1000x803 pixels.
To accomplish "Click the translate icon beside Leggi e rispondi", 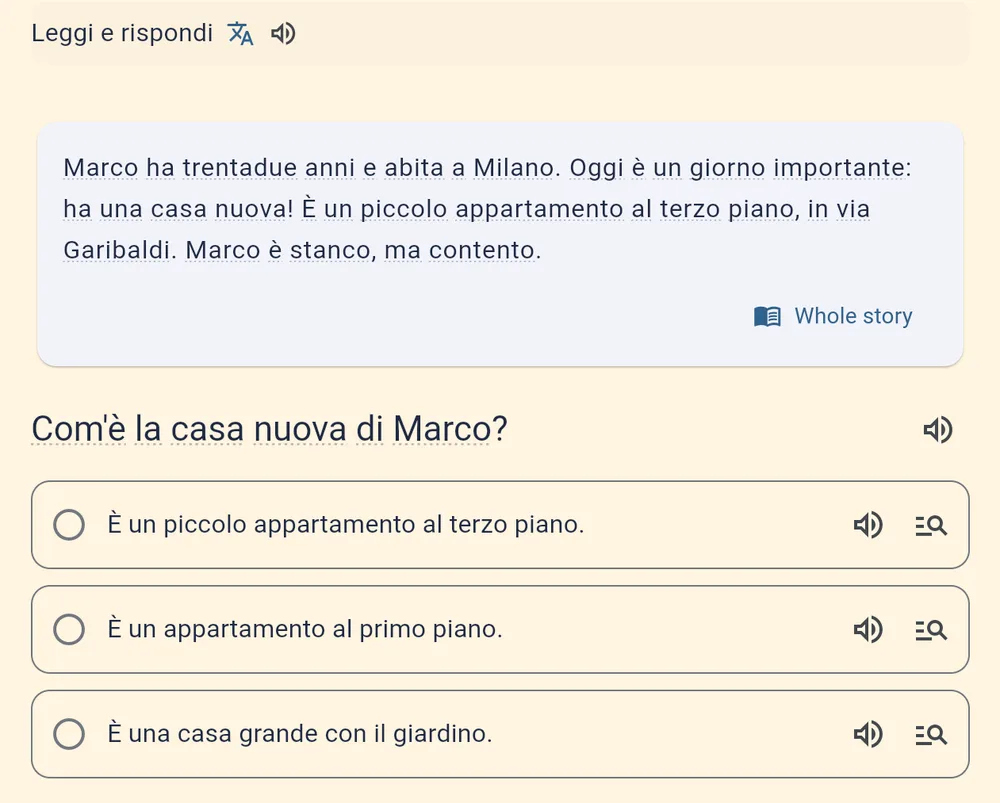I will (240, 34).
